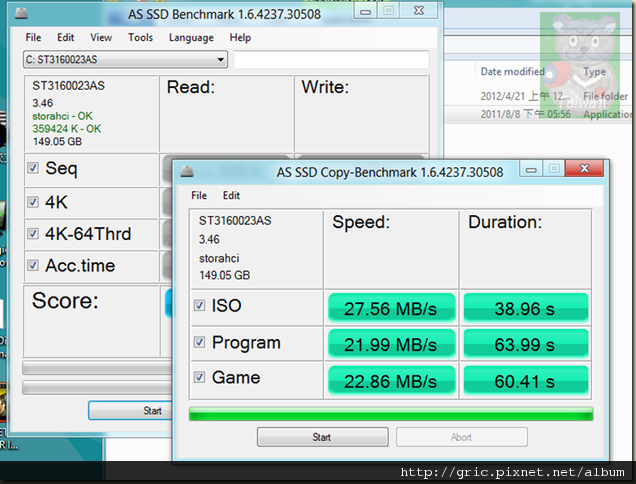
Task: Disable the 4K-64Thrd test checkbox
Action: [33, 233]
